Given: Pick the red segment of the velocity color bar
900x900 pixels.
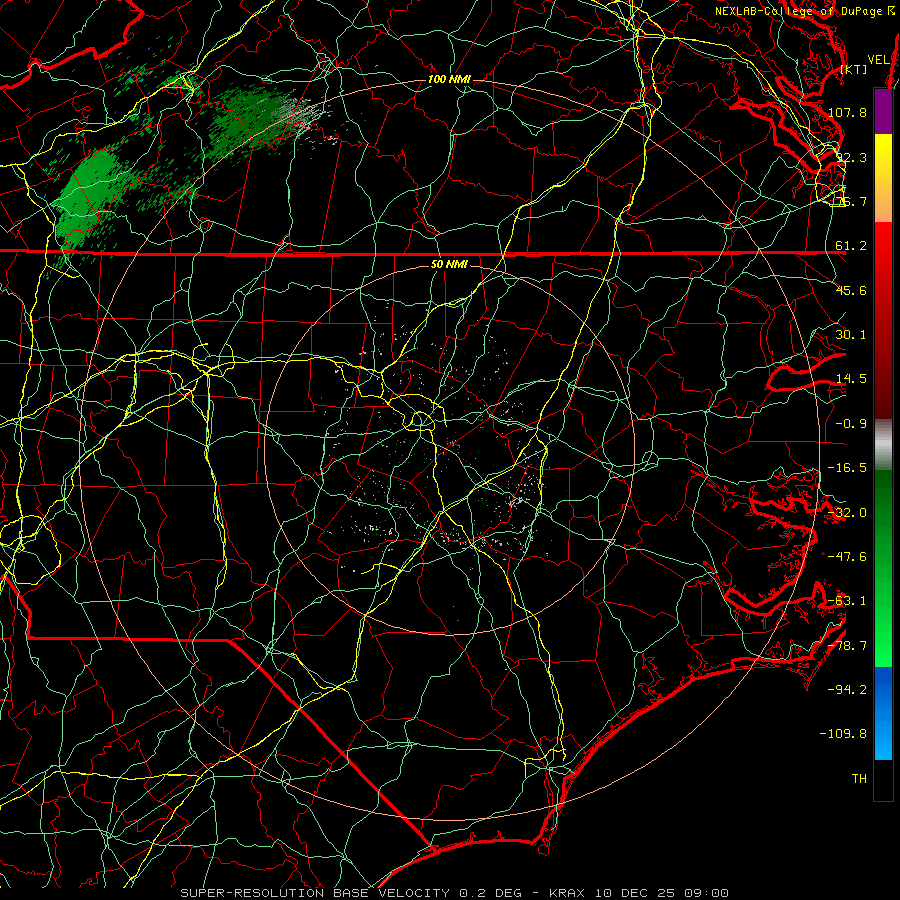Looking at the screenshot, I should 883,320.
